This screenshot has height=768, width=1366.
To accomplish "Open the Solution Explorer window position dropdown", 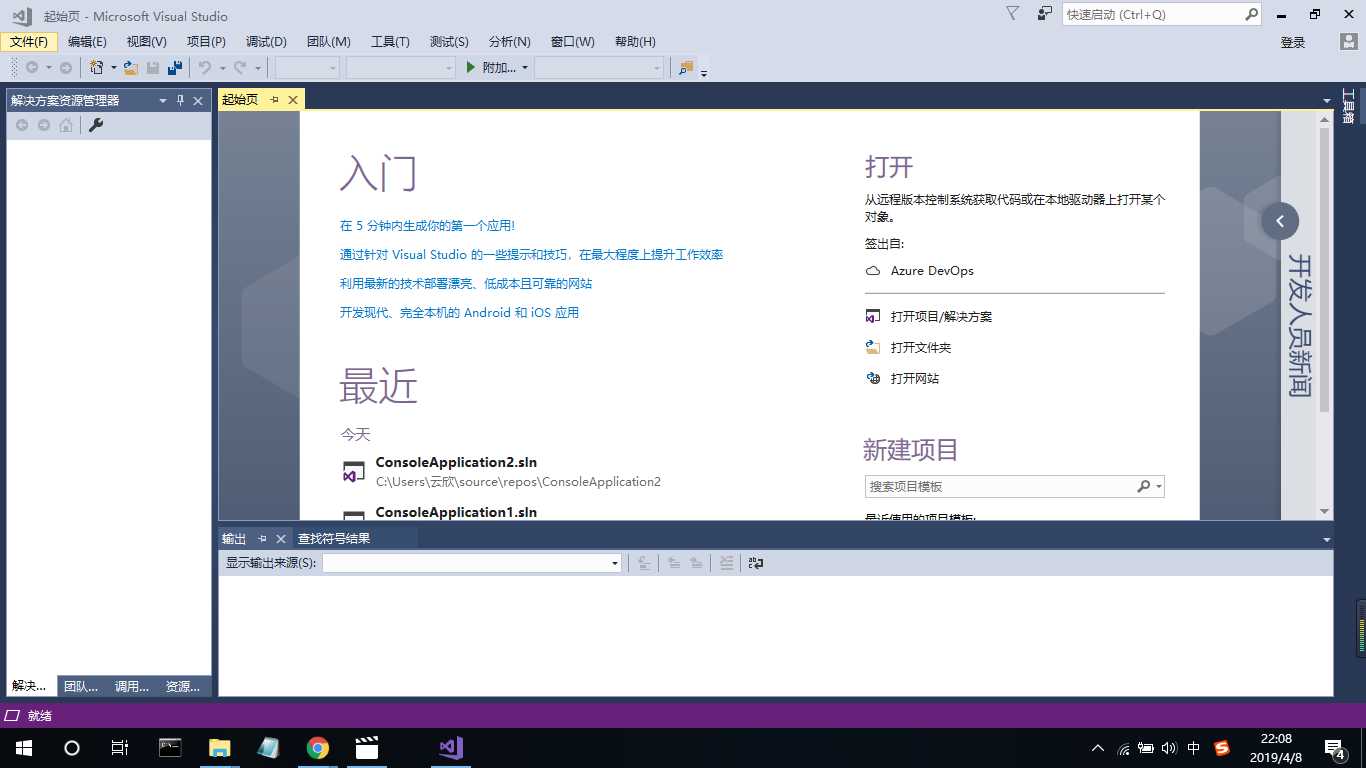I will [x=163, y=100].
